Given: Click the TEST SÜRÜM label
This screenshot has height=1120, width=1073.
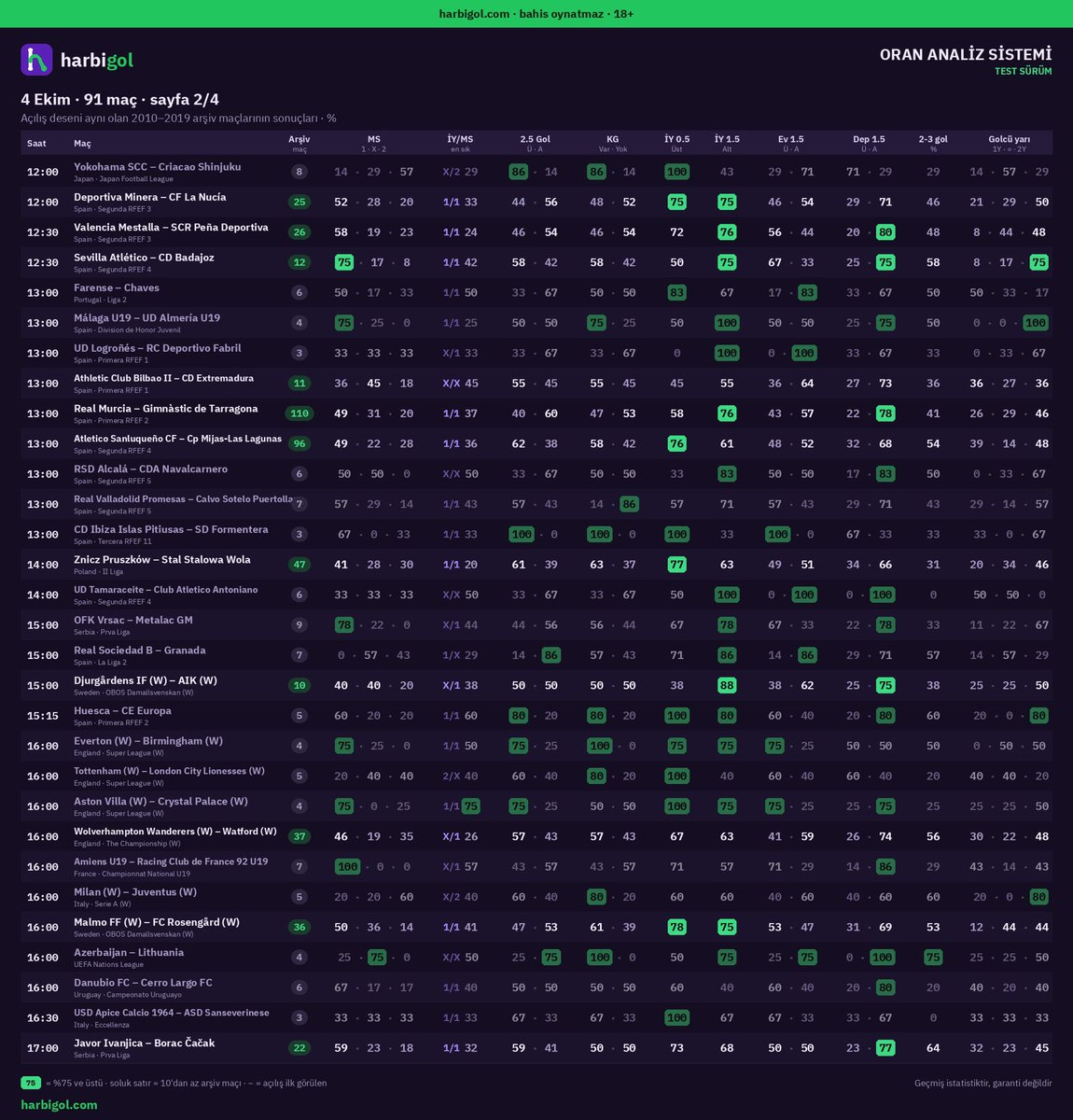Looking at the screenshot, I should [x=1023, y=72].
